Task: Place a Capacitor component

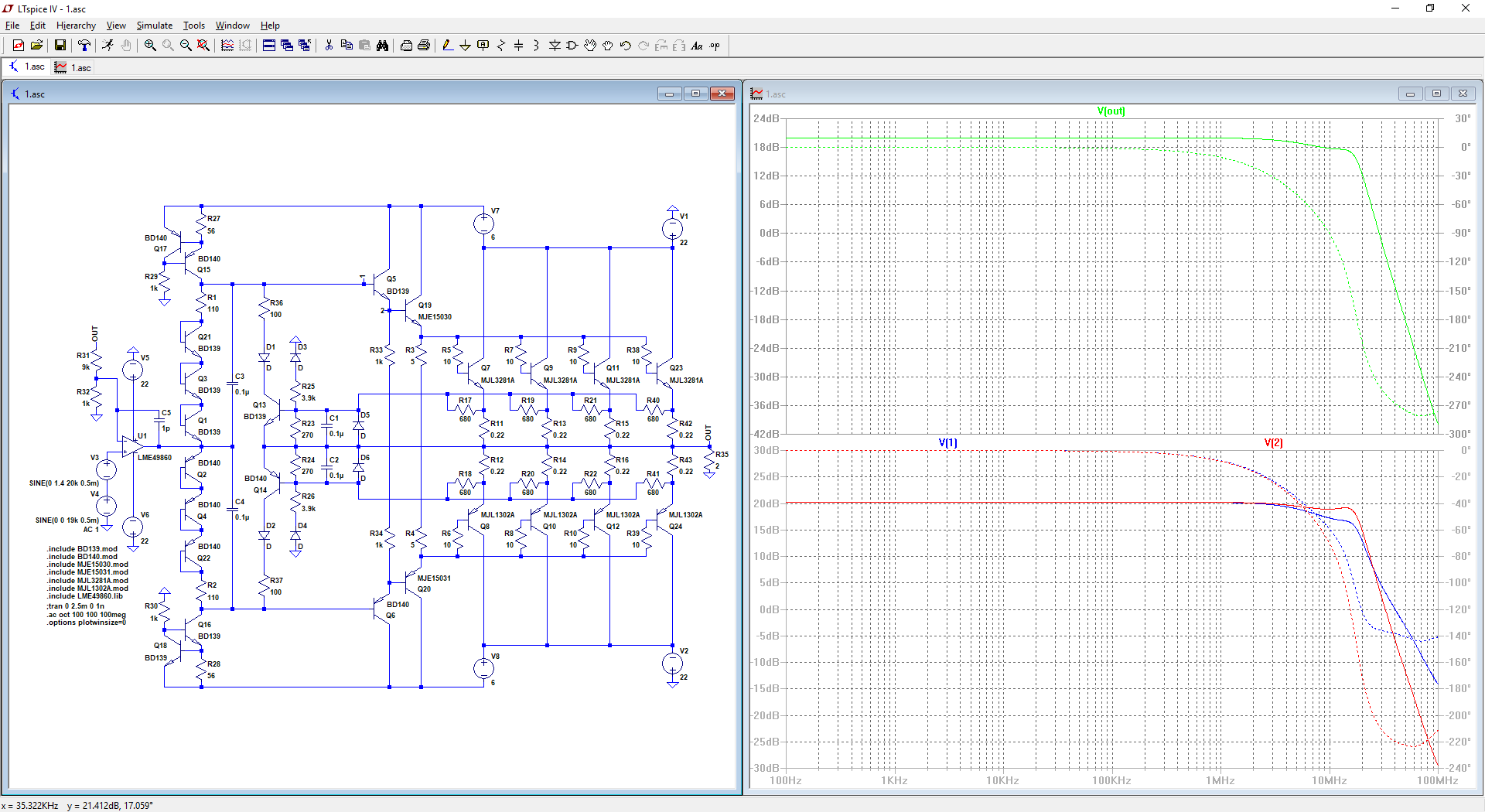Action: 519,46
